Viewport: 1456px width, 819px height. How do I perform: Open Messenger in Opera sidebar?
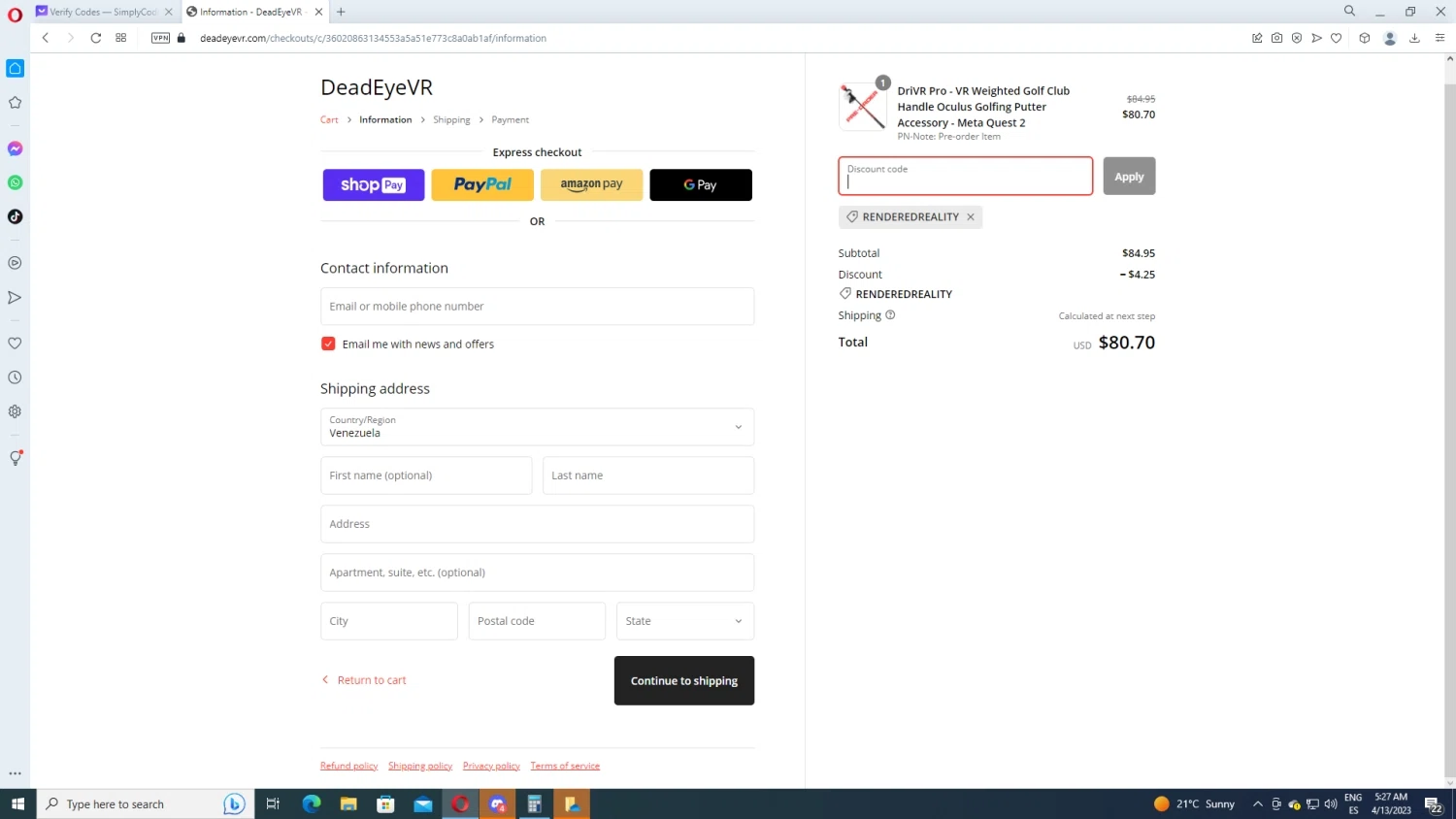(x=15, y=148)
